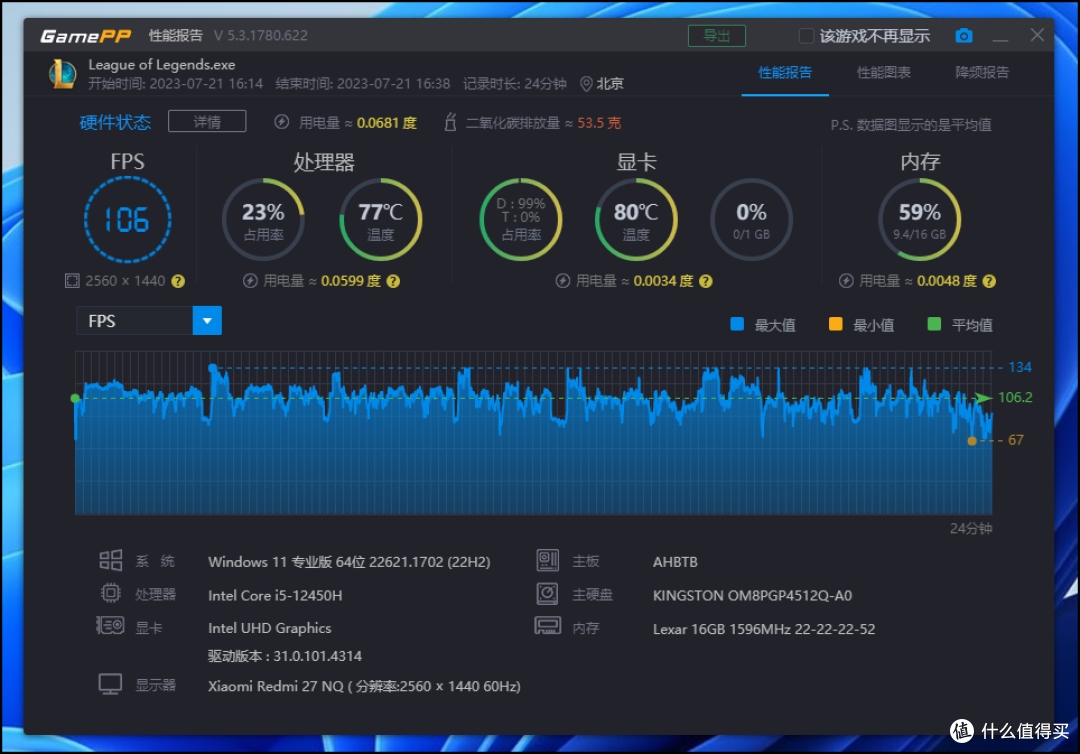Image resolution: width=1080 pixels, height=754 pixels.
Task: Click the Beijing location pin icon
Action: [x=586, y=84]
